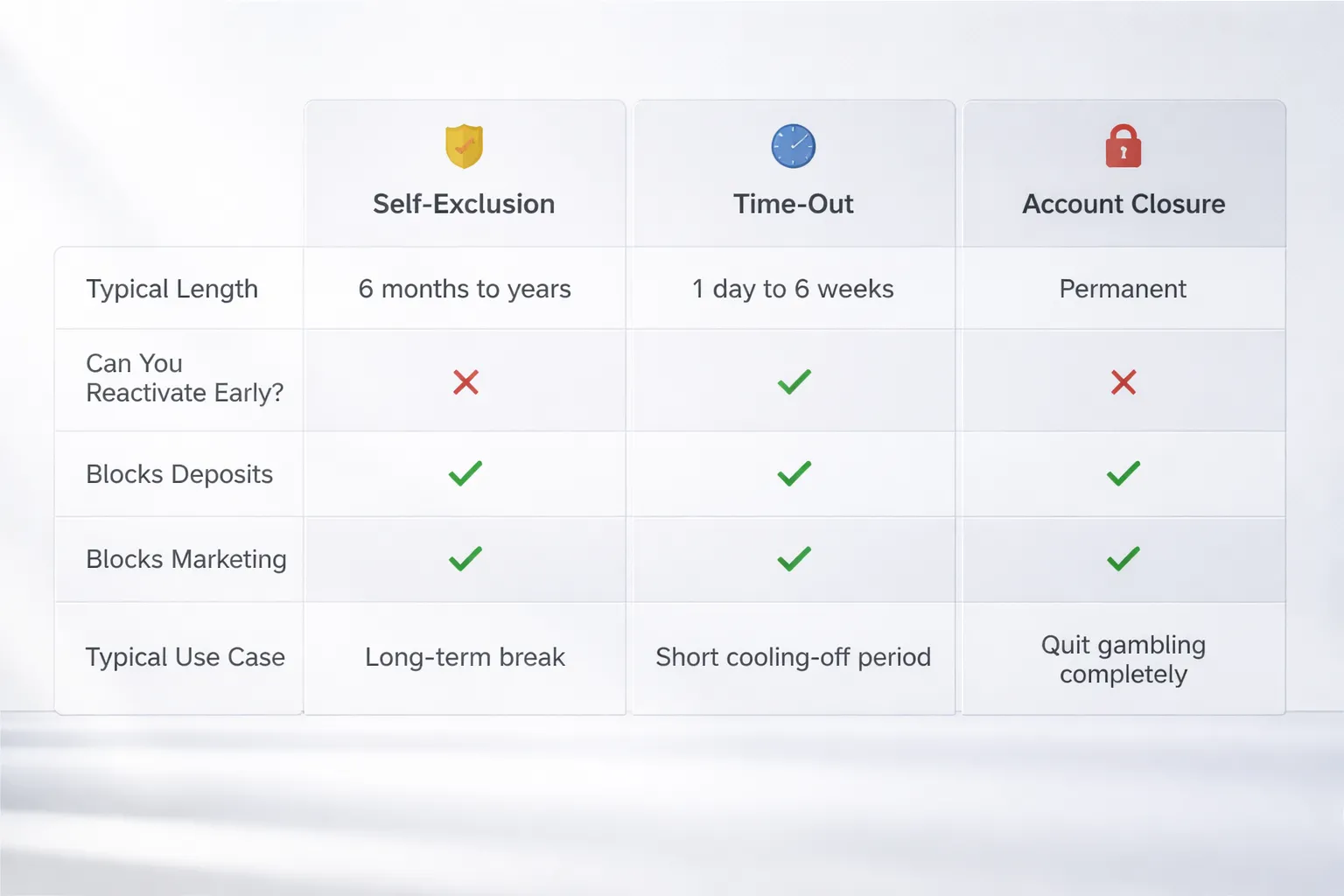This screenshot has height=896, width=1344.
Task: Click the yellow shield Self-Exclusion icon
Action: tap(464, 146)
